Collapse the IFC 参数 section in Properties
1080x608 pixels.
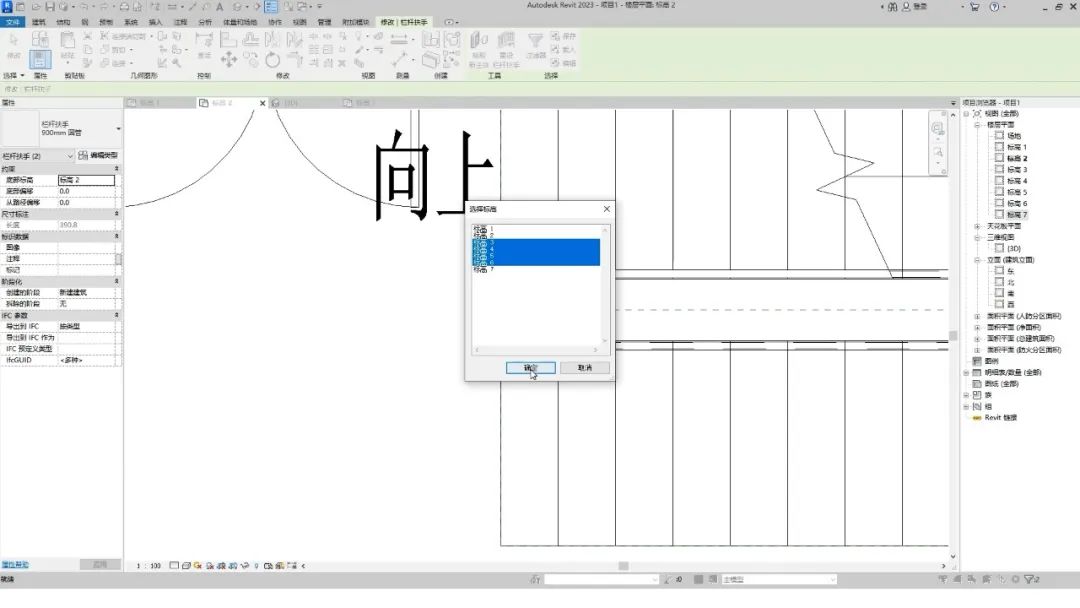(x=116, y=315)
